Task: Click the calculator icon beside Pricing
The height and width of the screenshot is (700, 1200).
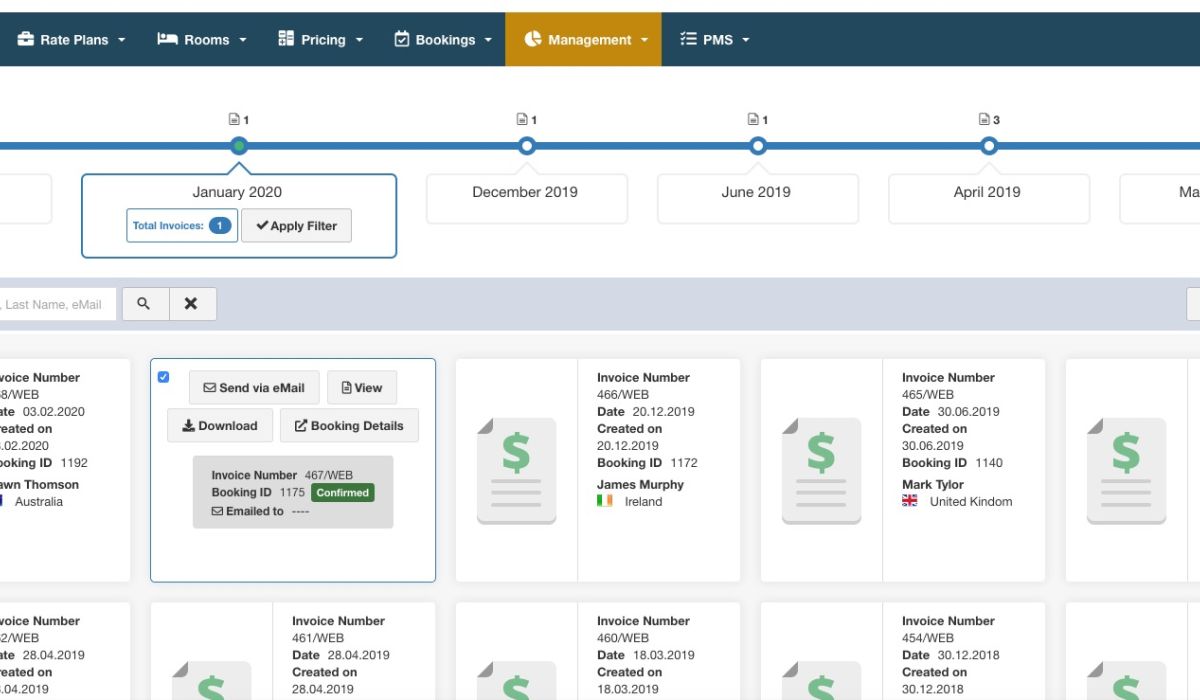Action: point(286,39)
